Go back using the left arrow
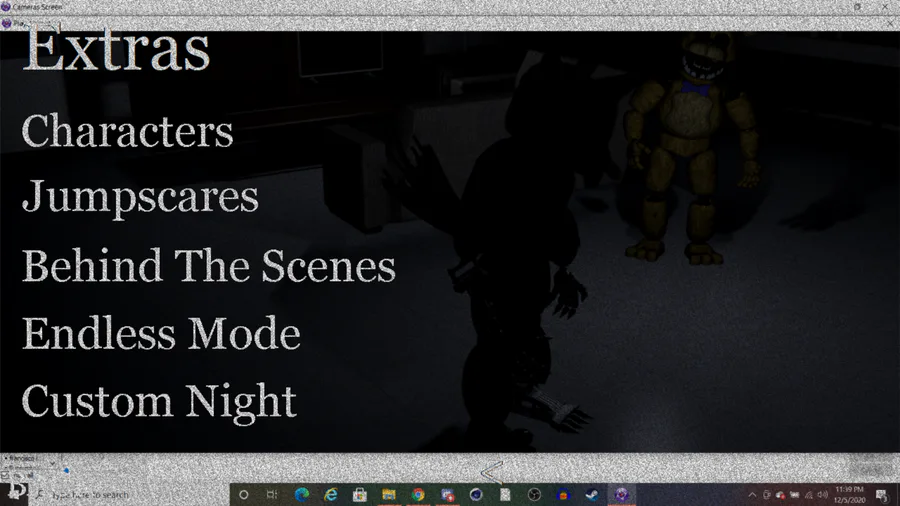 coord(491,472)
